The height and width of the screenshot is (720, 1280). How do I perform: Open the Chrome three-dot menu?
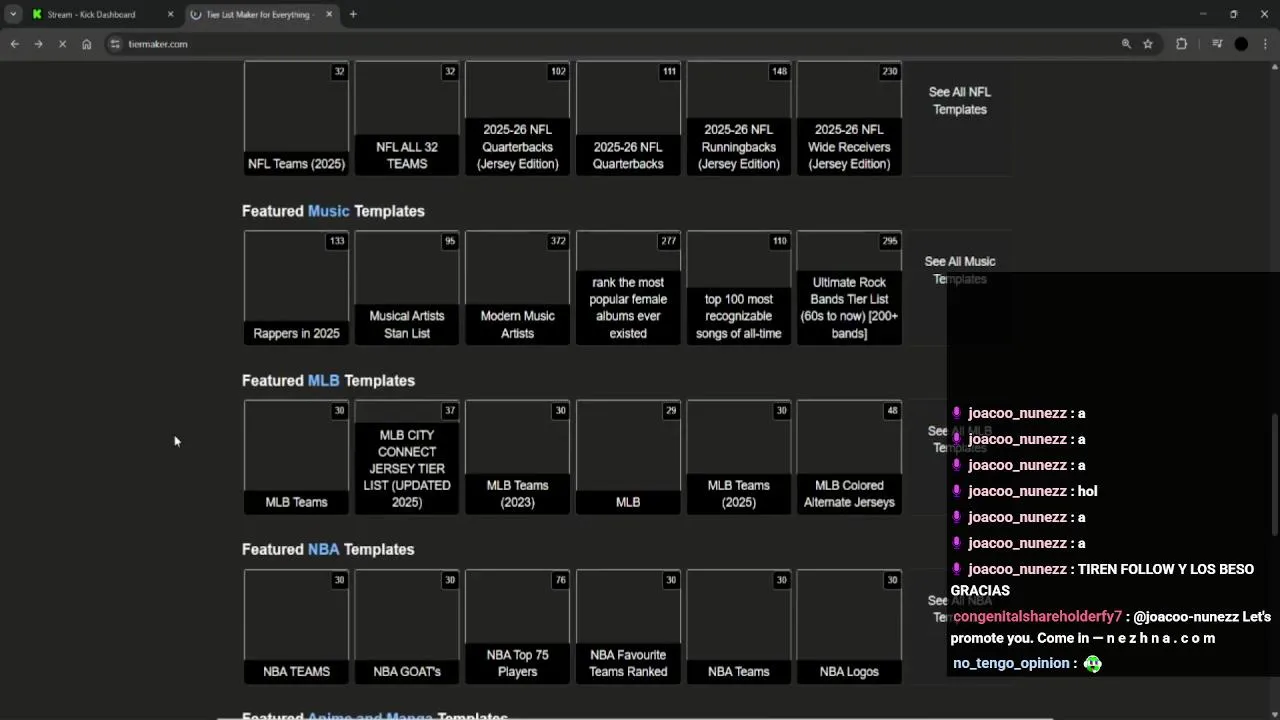click(x=1266, y=44)
